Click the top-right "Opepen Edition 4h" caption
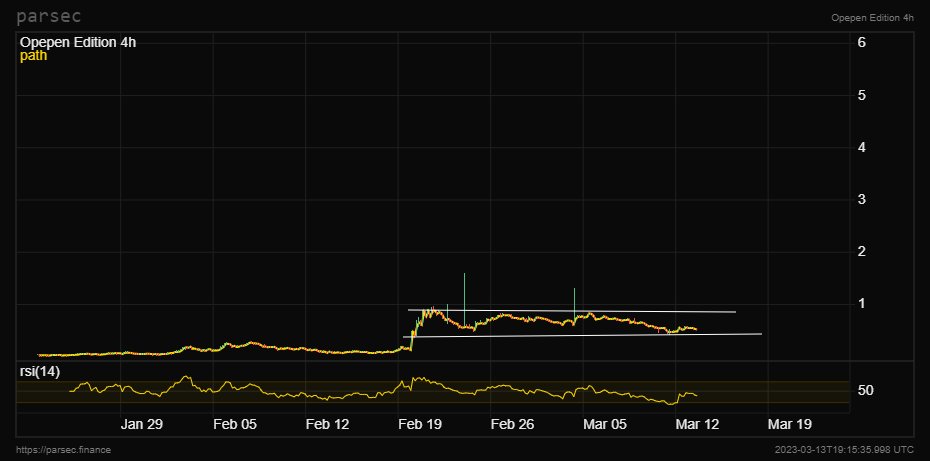The height and width of the screenshot is (461, 930). [x=872, y=18]
